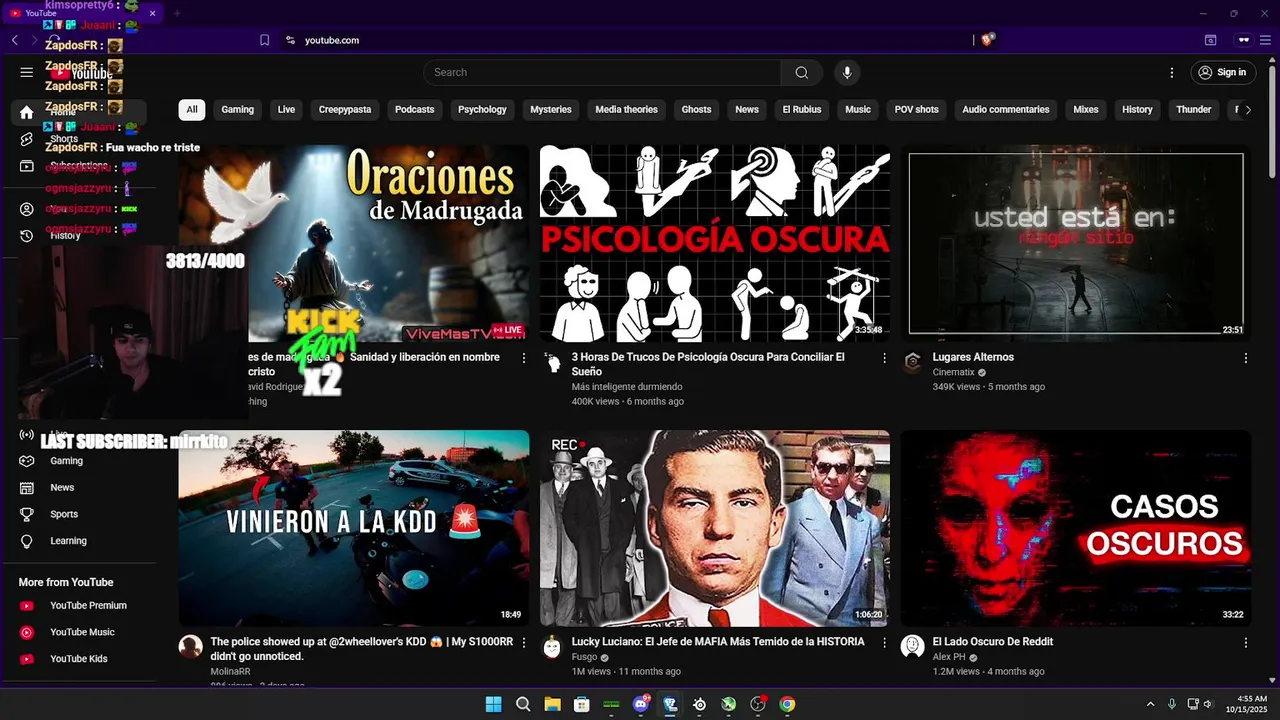The width and height of the screenshot is (1280, 720).
Task: Select the Music filter chip
Action: pos(858,110)
